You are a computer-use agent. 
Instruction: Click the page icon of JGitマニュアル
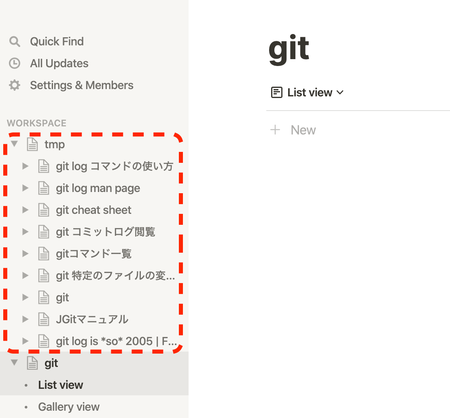click(43, 319)
